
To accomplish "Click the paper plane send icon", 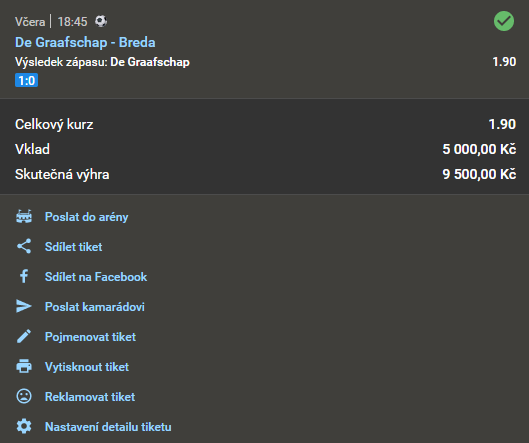I will coord(24,306).
